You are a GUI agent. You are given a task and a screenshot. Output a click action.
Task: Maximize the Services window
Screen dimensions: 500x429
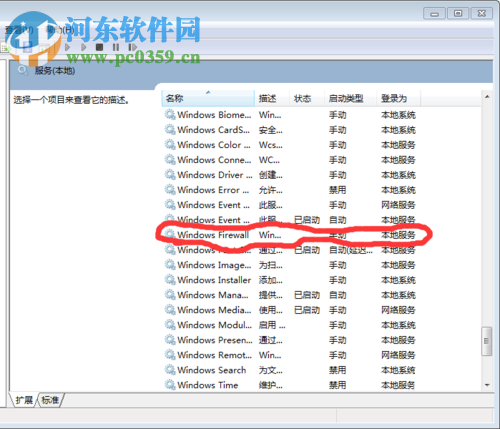coord(458,13)
